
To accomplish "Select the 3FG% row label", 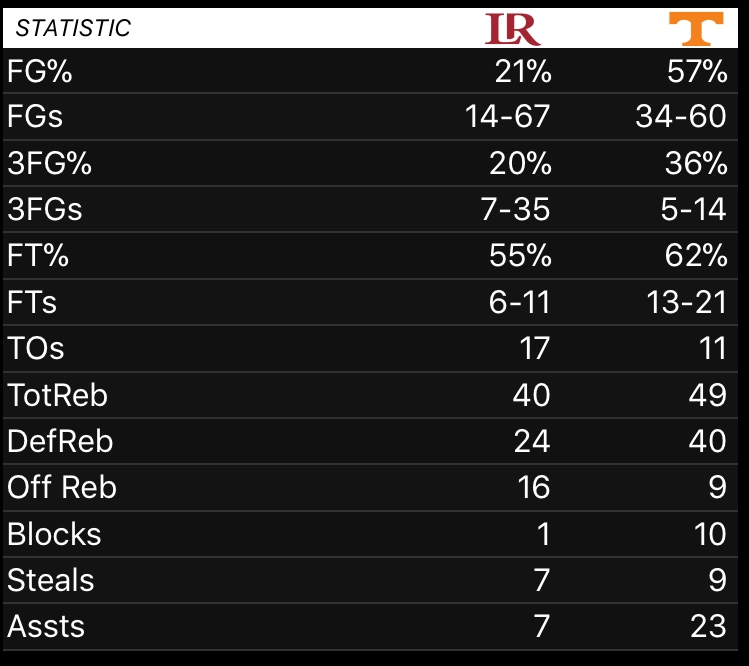I will 49,163.
